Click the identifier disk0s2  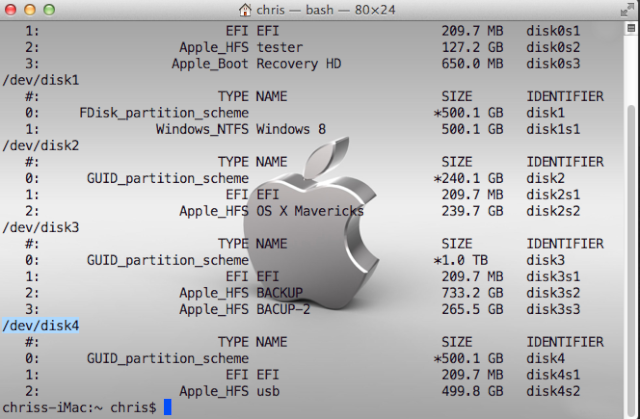pyautogui.click(x=553, y=47)
